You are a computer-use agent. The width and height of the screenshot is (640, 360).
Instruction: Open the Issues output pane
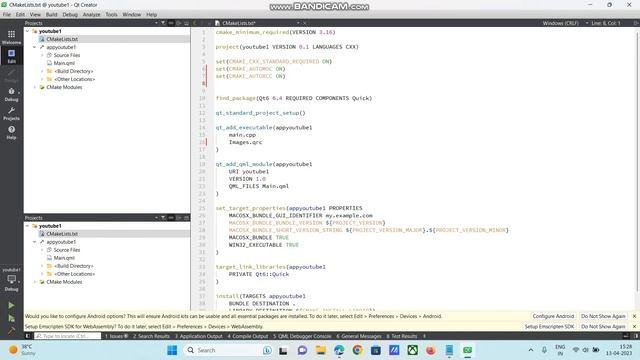[x=116, y=336]
